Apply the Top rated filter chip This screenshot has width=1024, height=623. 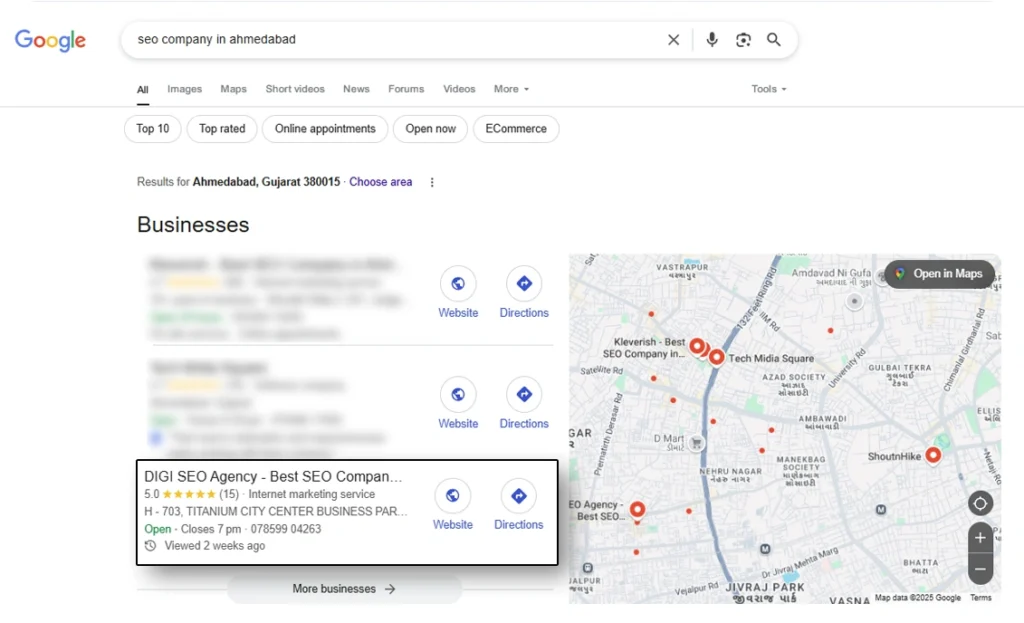pos(222,129)
